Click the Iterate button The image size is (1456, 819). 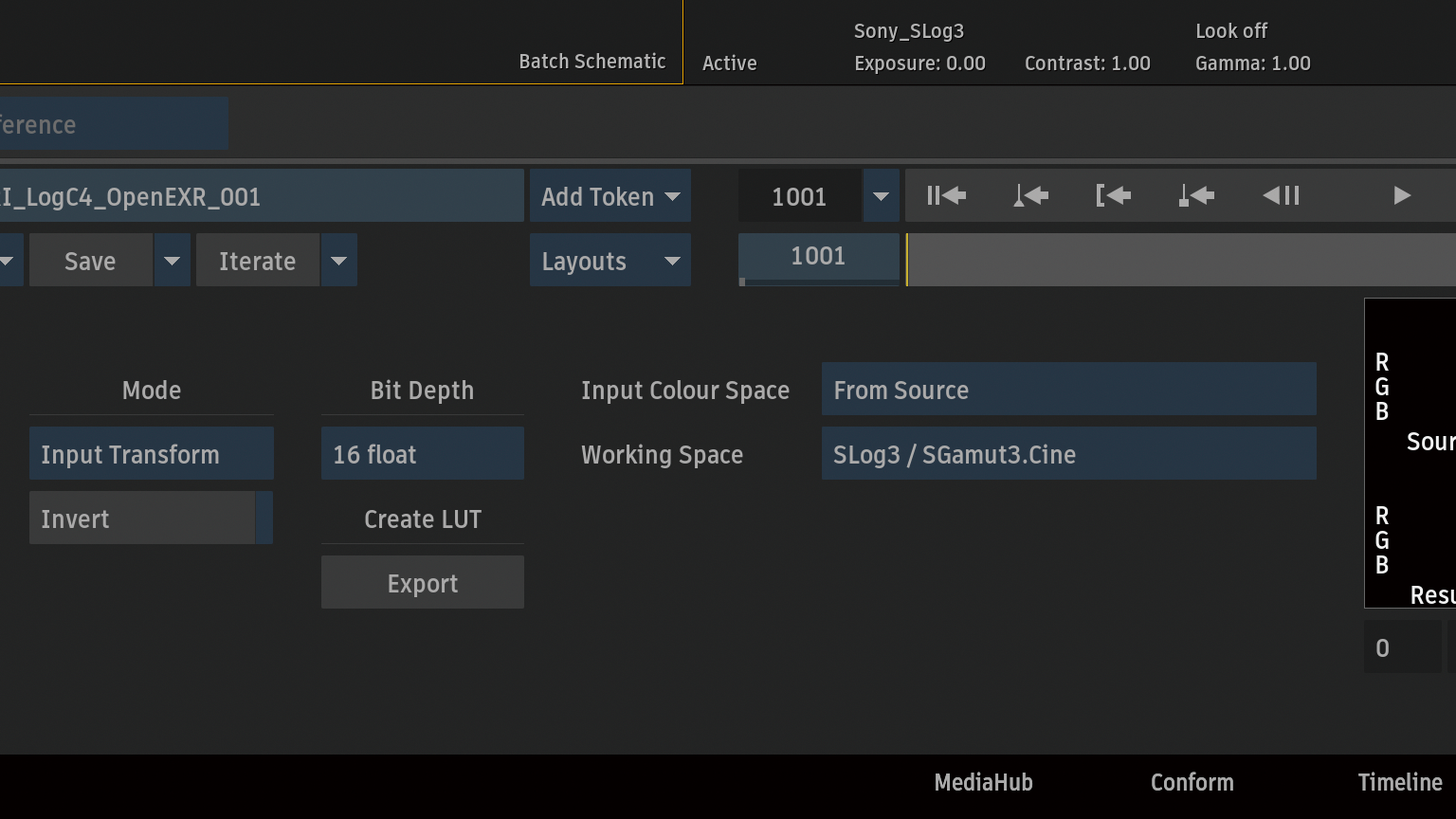[257, 261]
